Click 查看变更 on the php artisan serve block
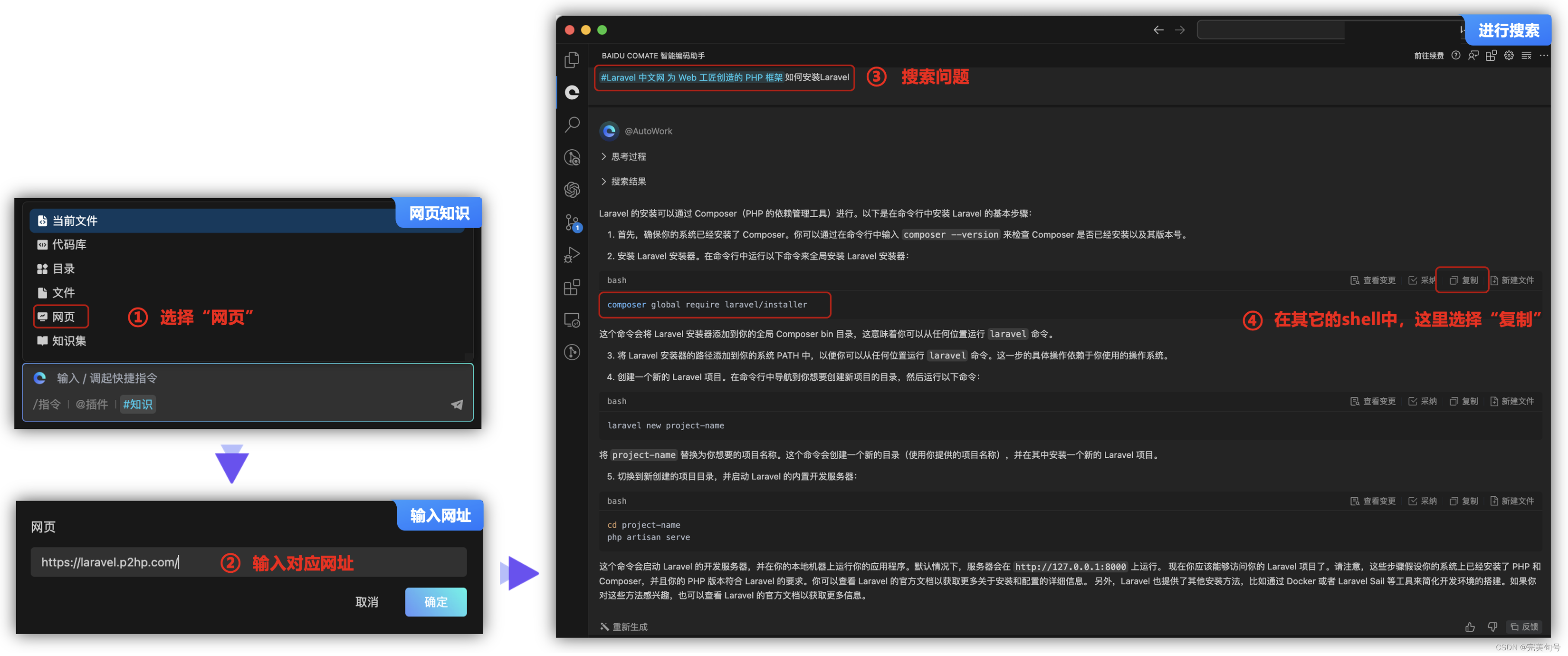This screenshot has height=656, width=1568. coord(1373,502)
